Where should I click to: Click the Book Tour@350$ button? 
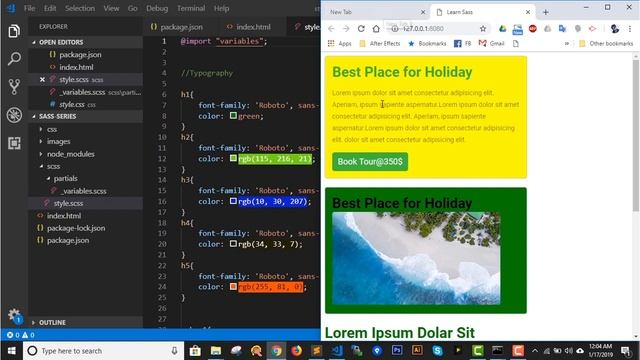pyautogui.click(x=370, y=162)
